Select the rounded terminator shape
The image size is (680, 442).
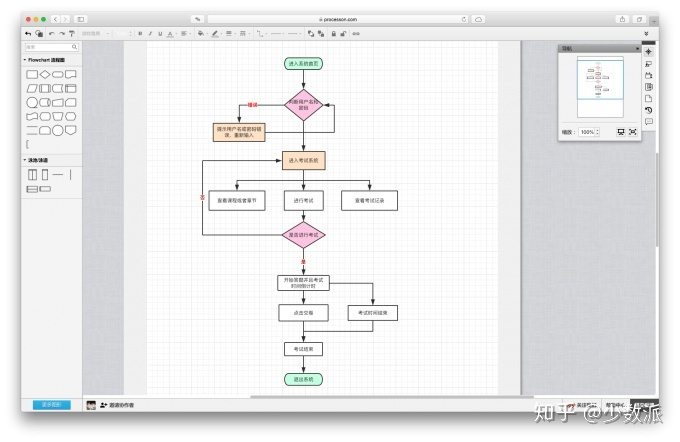click(x=58, y=75)
